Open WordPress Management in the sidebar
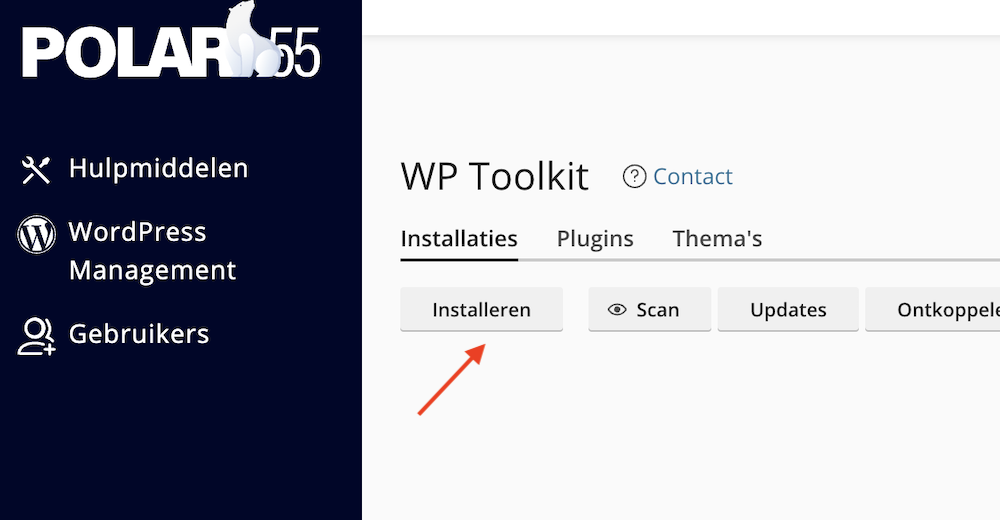Viewport: 1000px width, 520px height. click(x=152, y=251)
